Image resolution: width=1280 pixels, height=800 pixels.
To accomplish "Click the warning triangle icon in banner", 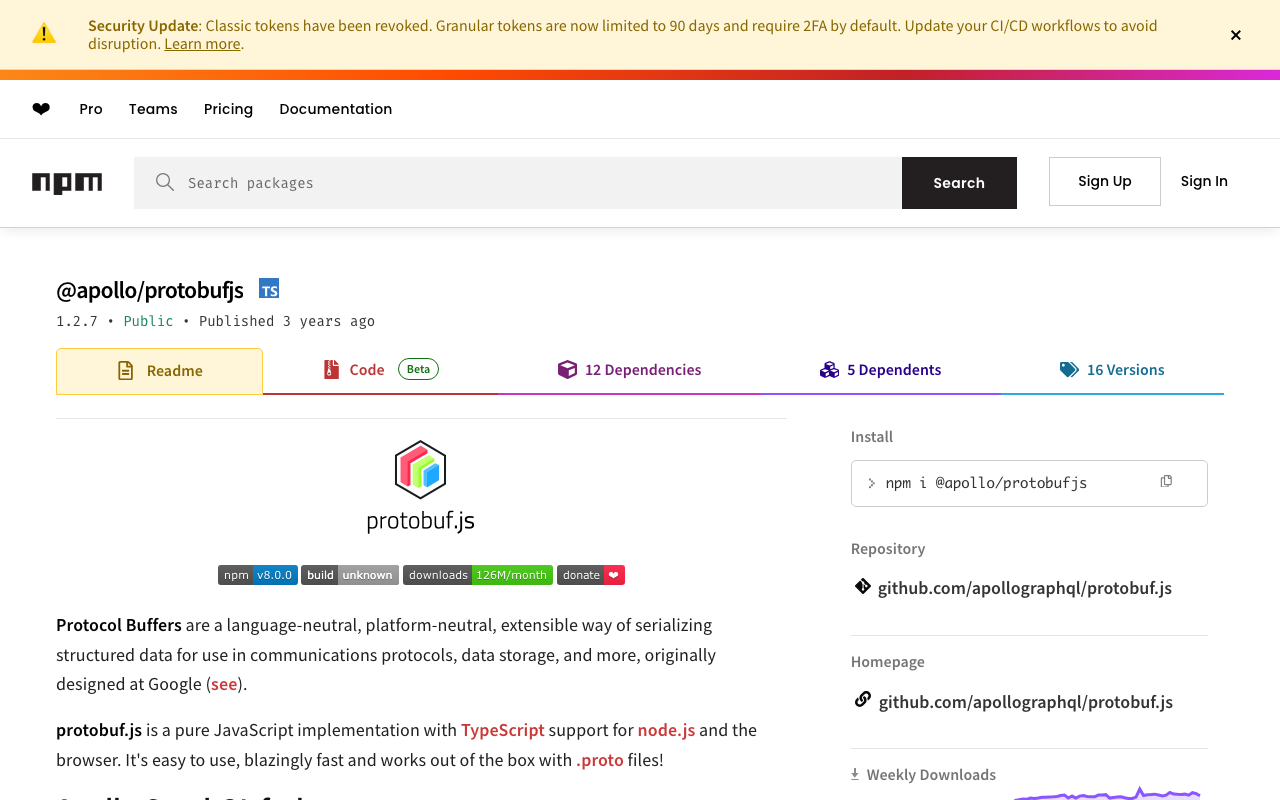I will (44, 34).
